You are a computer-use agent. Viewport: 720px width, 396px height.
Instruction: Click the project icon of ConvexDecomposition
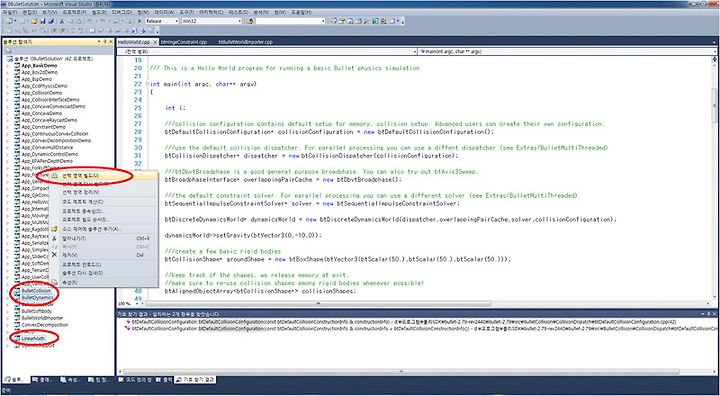[17, 325]
